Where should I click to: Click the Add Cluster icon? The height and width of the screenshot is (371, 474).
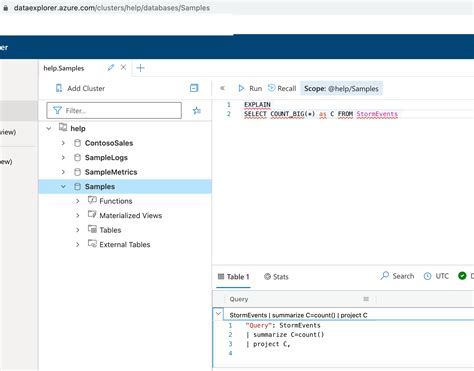point(59,88)
